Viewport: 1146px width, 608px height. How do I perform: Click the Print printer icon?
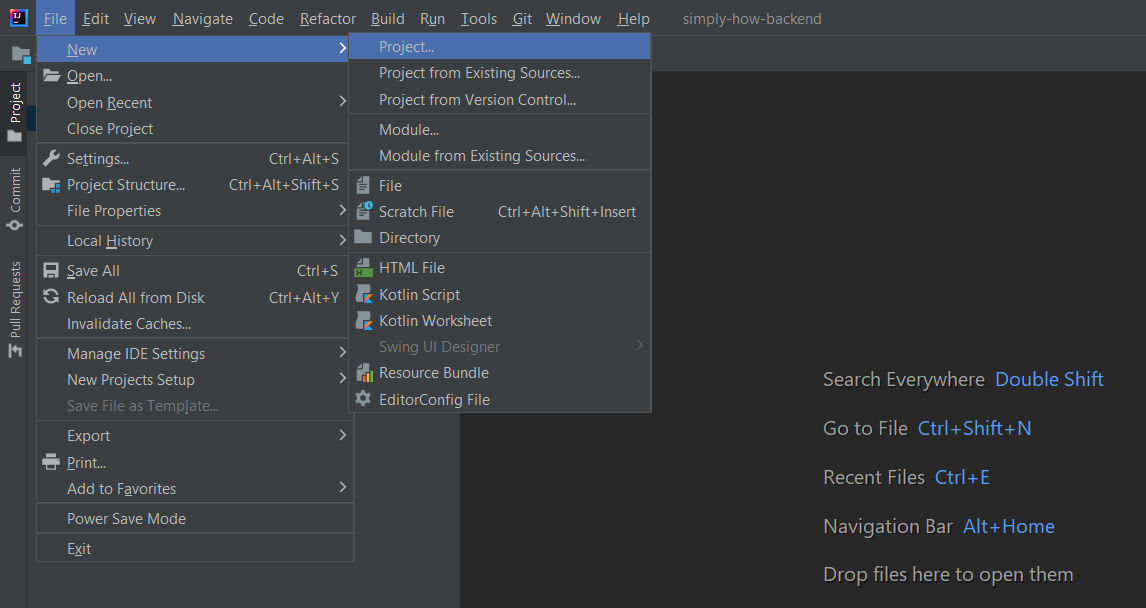tap(51, 462)
